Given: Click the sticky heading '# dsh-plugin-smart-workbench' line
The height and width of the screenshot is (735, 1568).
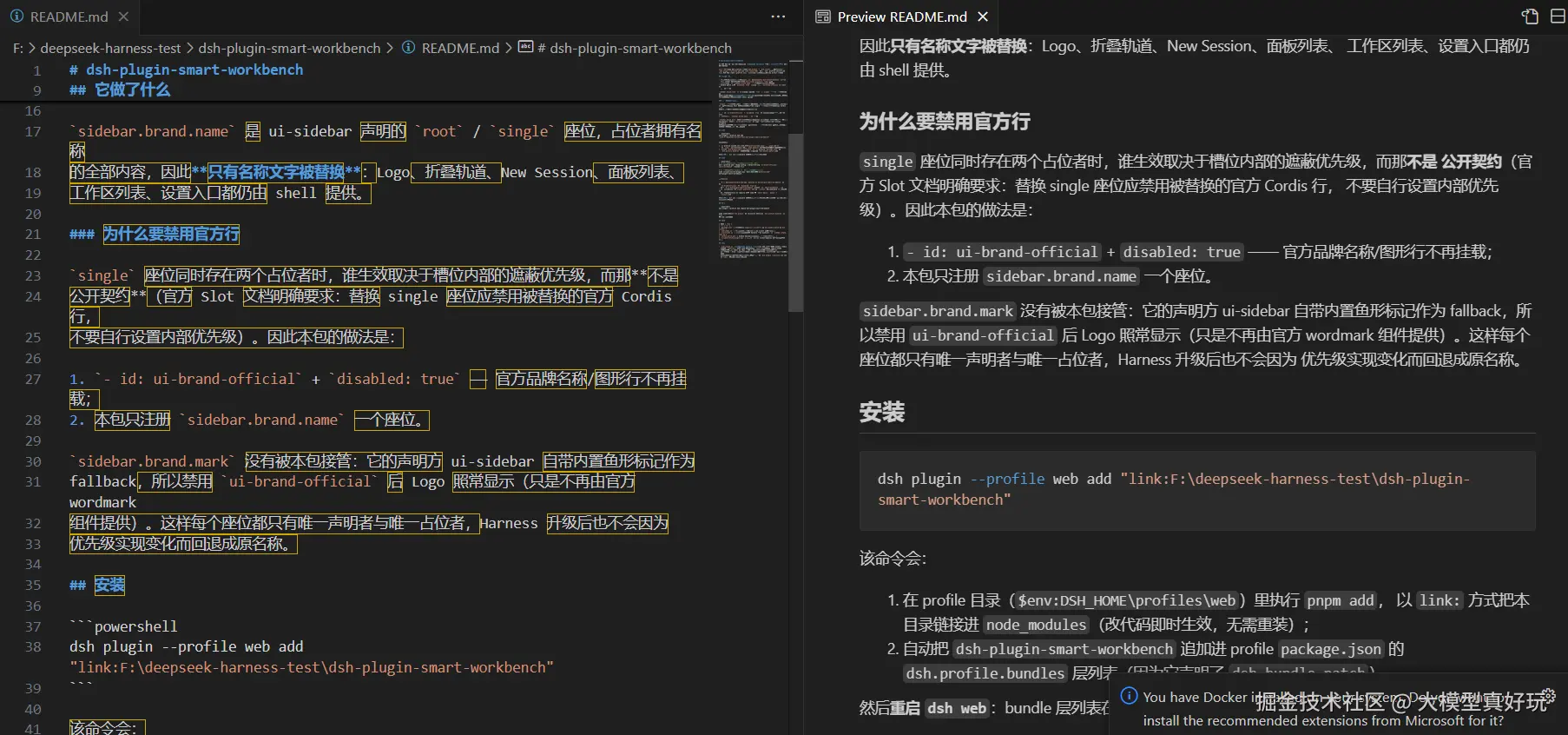Looking at the screenshot, I should tap(186, 70).
